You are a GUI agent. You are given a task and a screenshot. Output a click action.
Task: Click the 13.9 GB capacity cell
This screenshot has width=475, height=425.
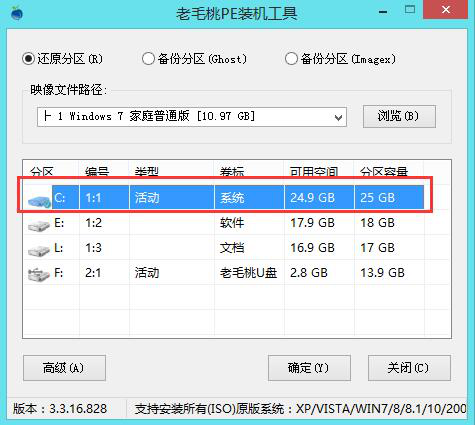click(382, 273)
